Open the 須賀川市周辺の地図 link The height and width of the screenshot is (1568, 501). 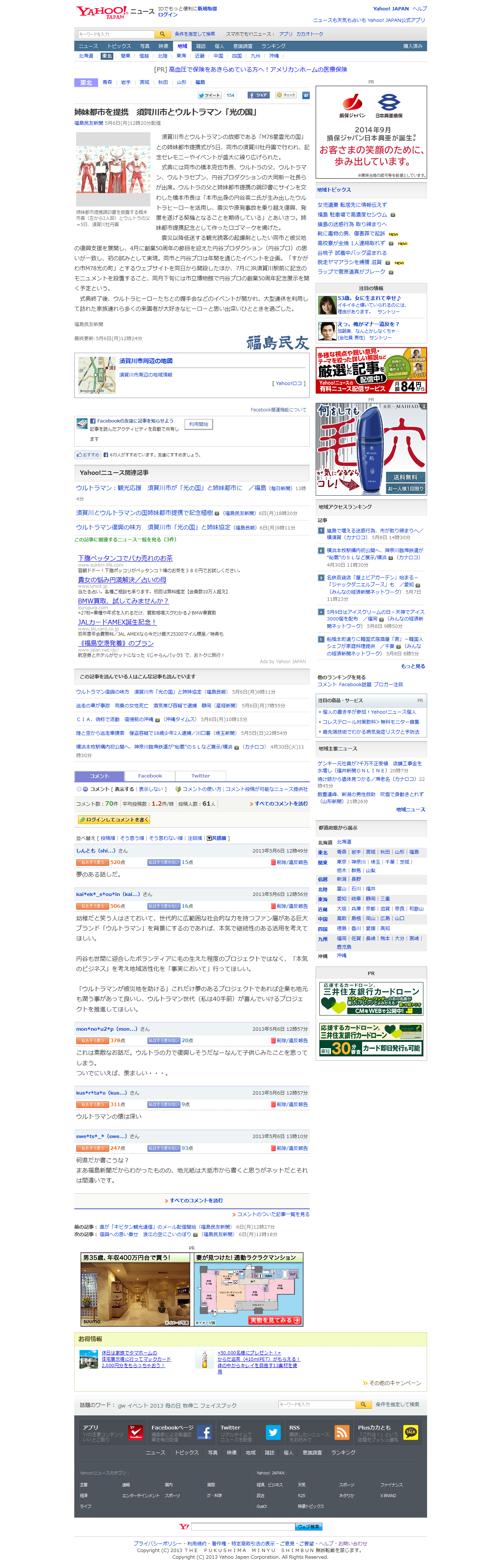pyautogui.click(x=146, y=361)
